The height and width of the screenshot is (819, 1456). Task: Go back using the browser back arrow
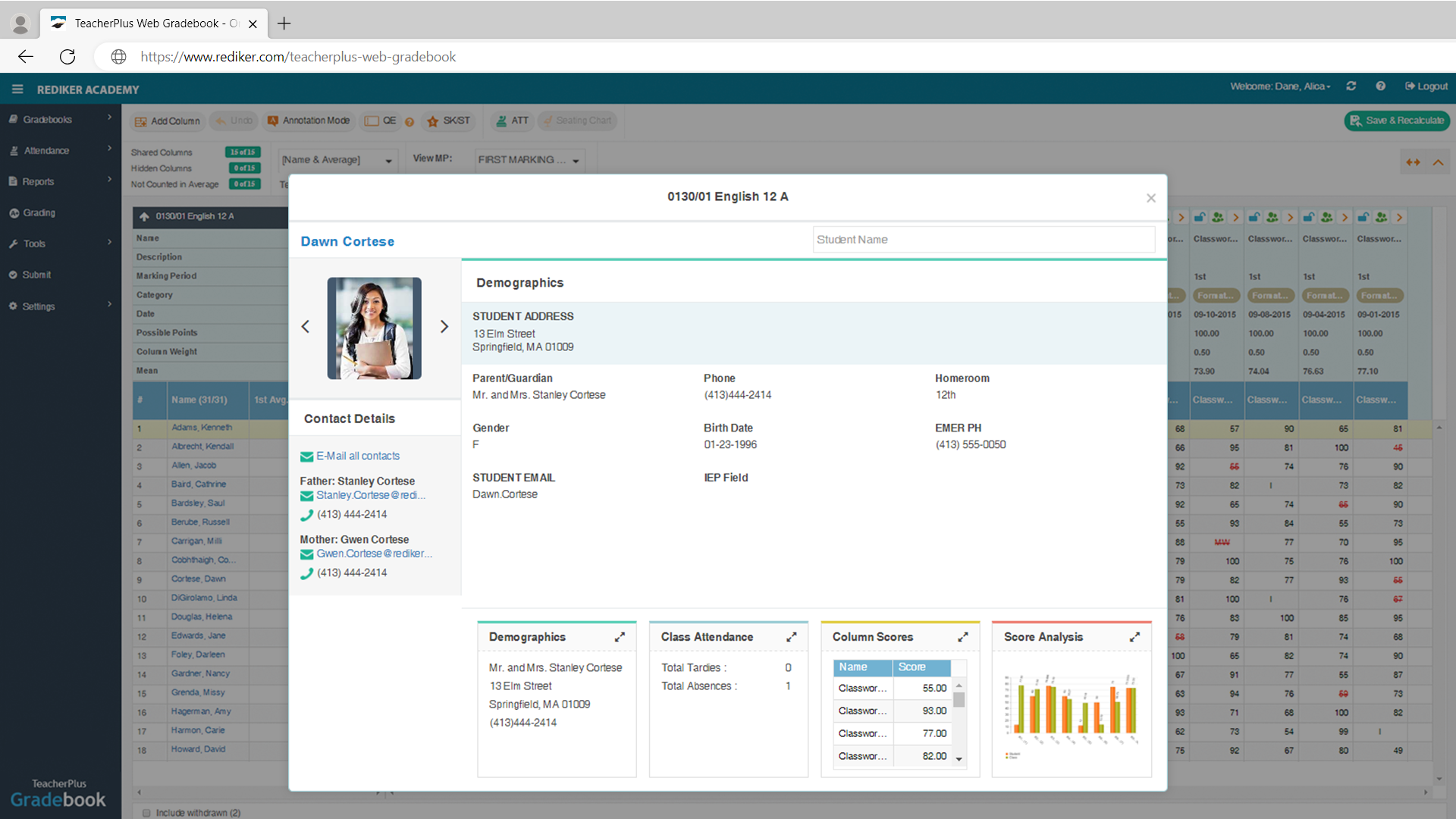click(26, 57)
